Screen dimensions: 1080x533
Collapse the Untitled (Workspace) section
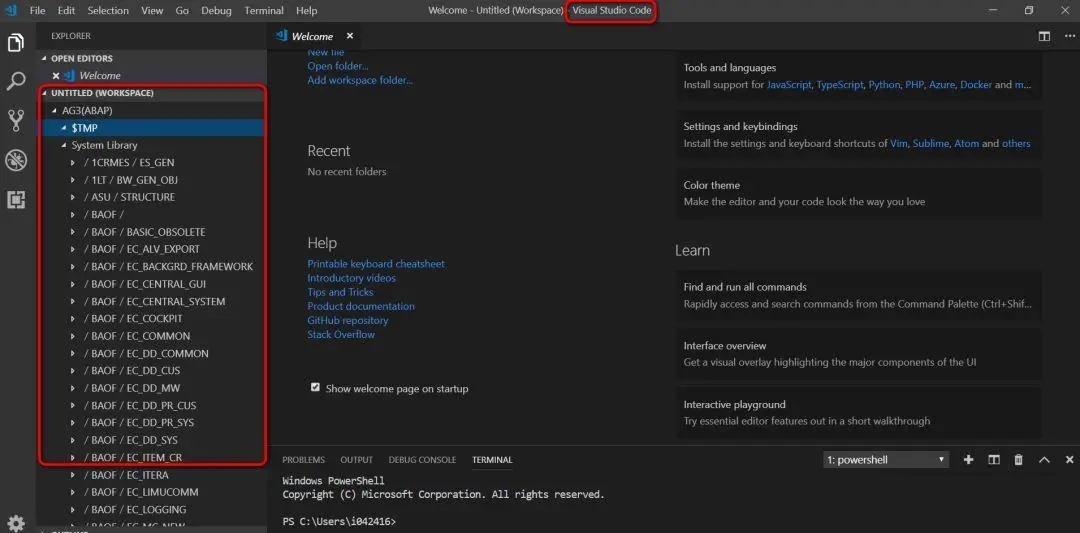click(x=45, y=93)
